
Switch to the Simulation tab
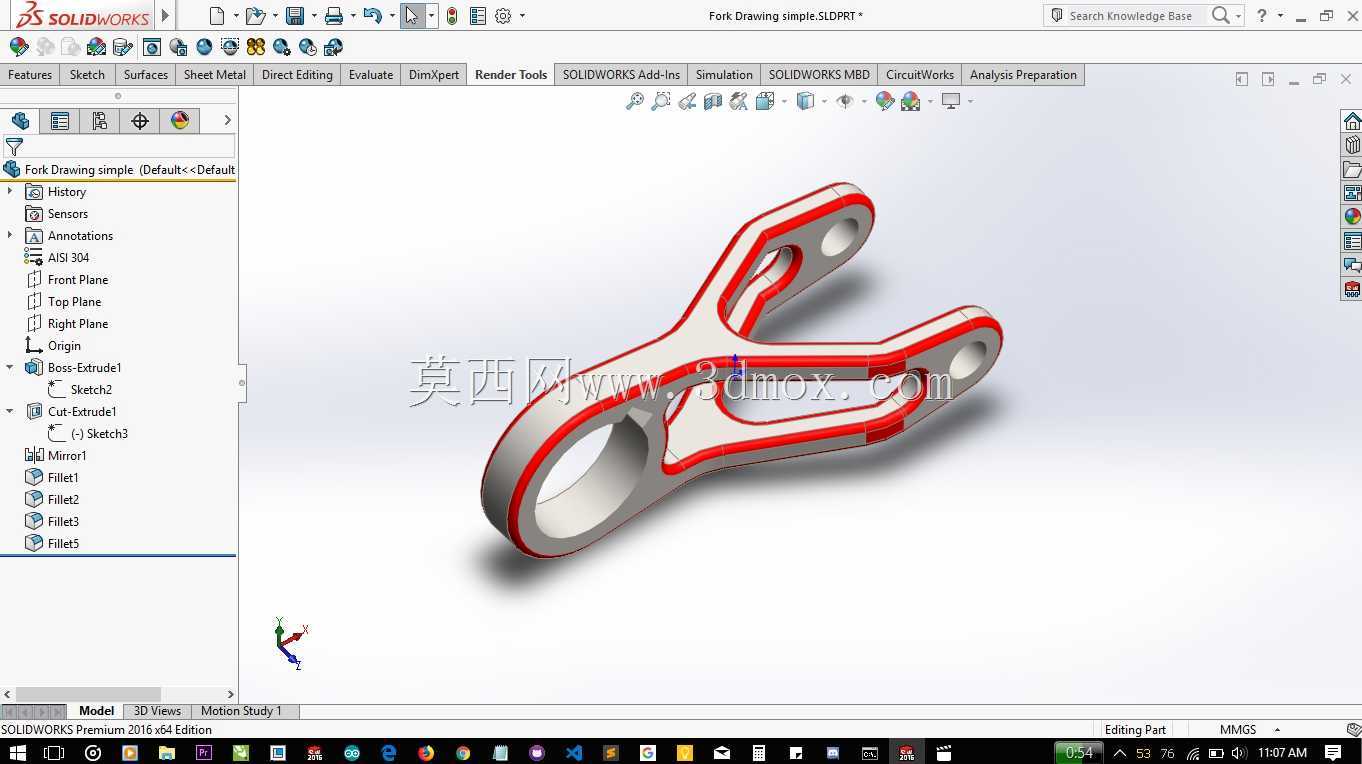[724, 75]
